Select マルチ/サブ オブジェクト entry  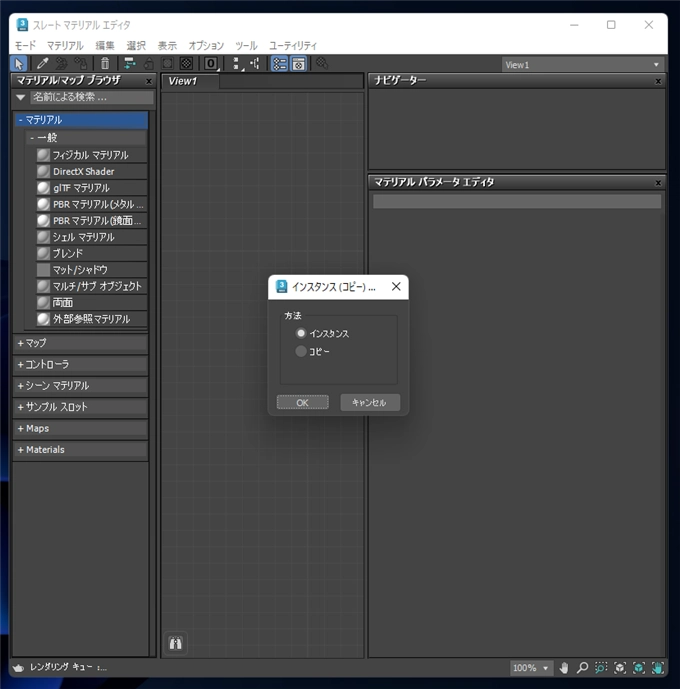point(91,286)
